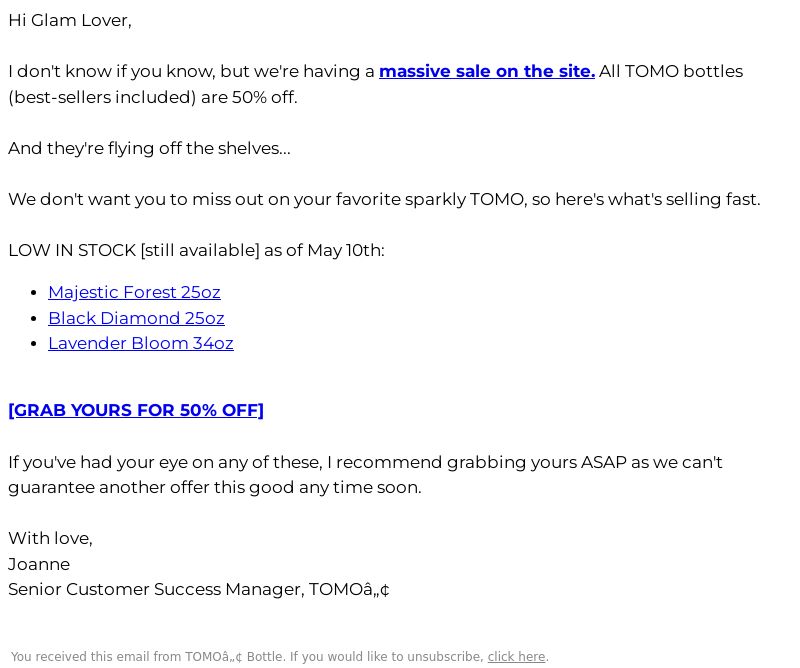This screenshot has height=668, width=800.
Task: Click the GRAB YOURS FOR 50% OFF link
Action: 136,410
